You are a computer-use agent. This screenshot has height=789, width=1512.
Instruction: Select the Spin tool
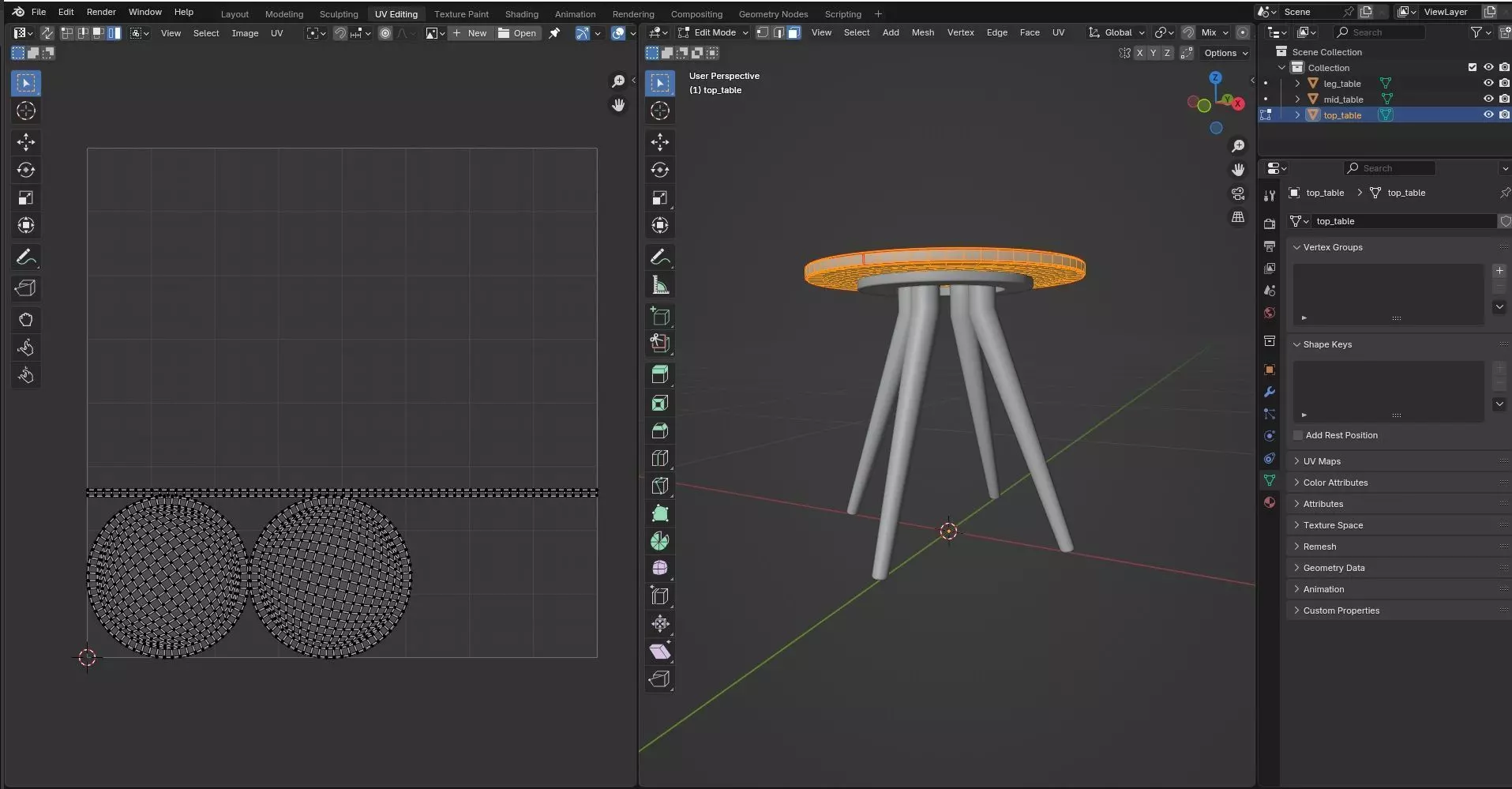pyautogui.click(x=660, y=541)
